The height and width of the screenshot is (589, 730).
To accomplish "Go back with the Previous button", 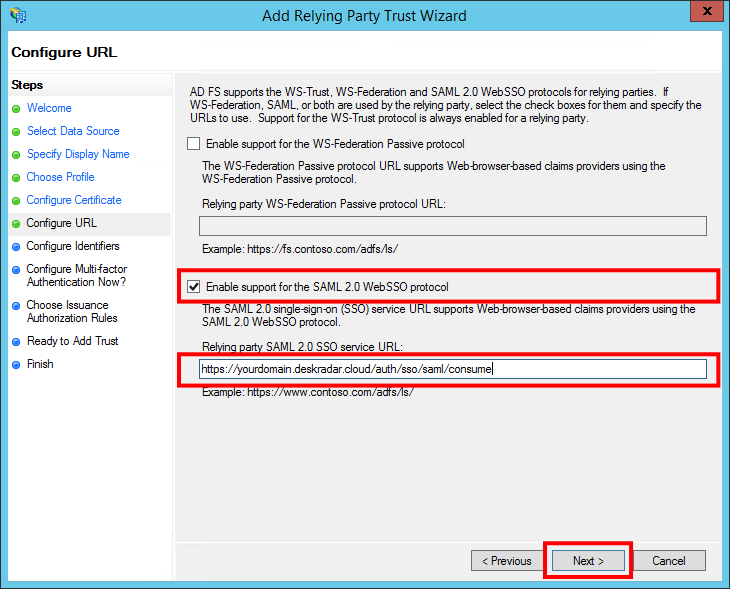I will (507, 561).
